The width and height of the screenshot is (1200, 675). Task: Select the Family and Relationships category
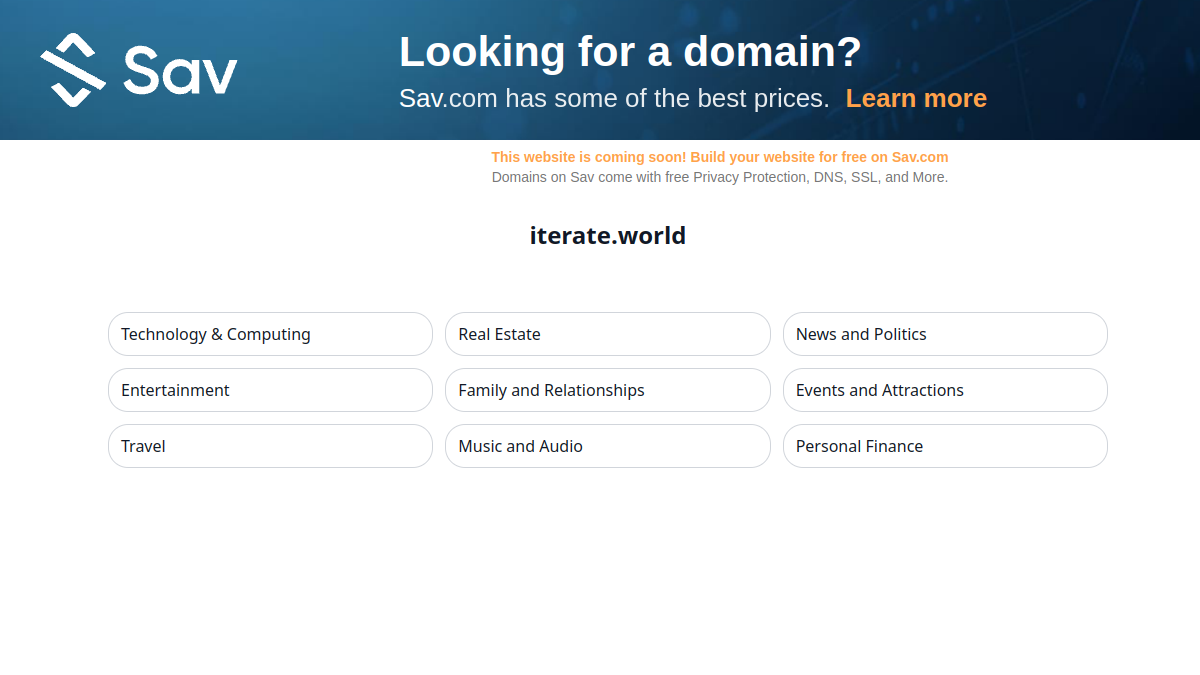(x=608, y=390)
